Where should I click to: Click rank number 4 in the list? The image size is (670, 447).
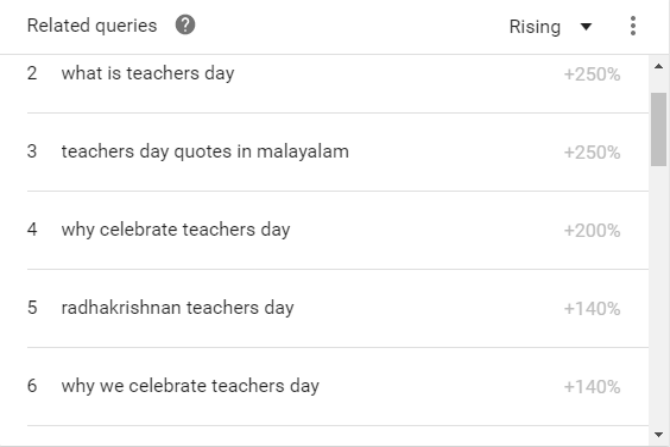point(32,230)
